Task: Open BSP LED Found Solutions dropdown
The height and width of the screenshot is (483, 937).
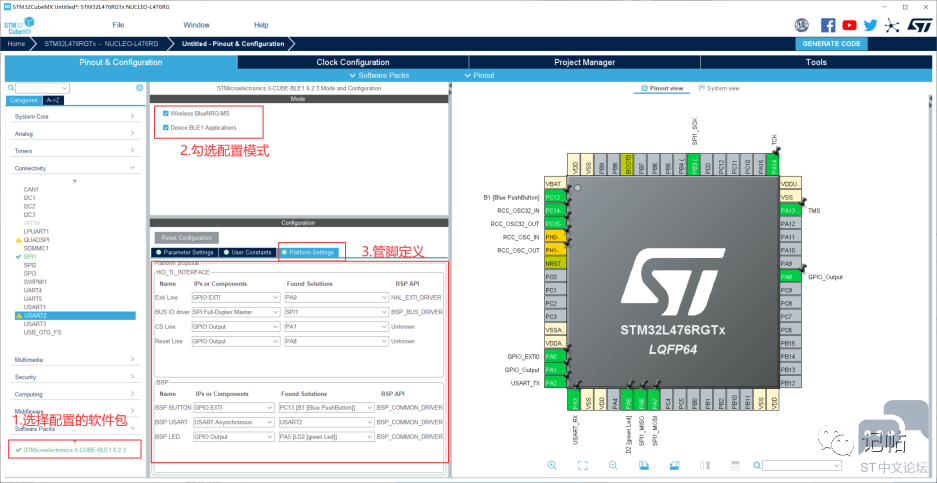Action: [x=326, y=436]
